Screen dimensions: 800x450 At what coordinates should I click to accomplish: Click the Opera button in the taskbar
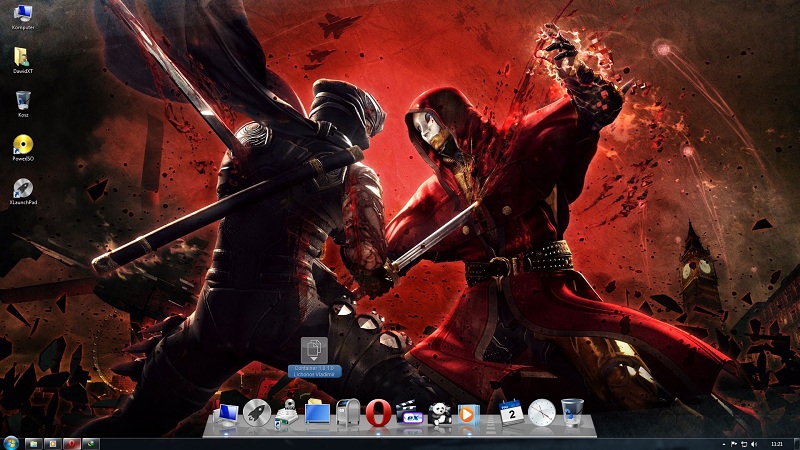coord(71,444)
